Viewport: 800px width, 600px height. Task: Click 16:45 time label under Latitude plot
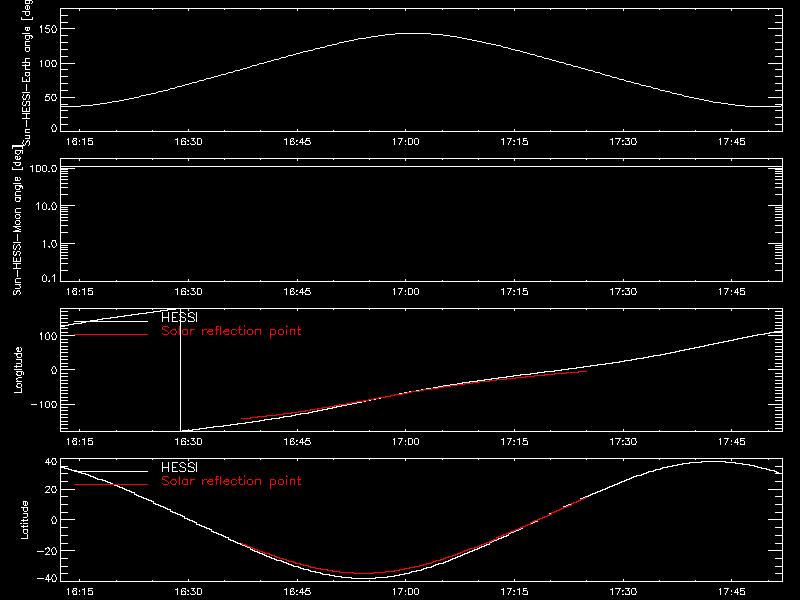[x=297, y=592]
